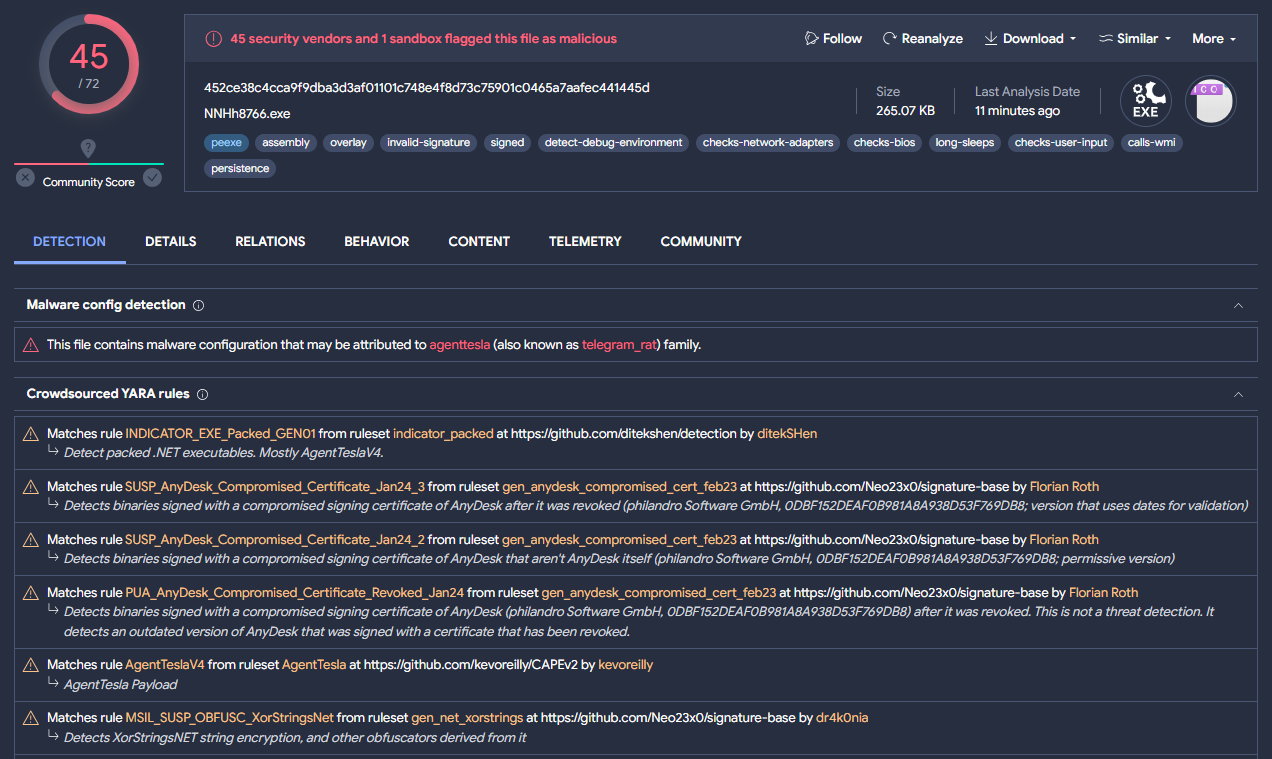The height and width of the screenshot is (759, 1272).
Task: Switch to the BEHAVIOR tab
Action: coord(376,241)
